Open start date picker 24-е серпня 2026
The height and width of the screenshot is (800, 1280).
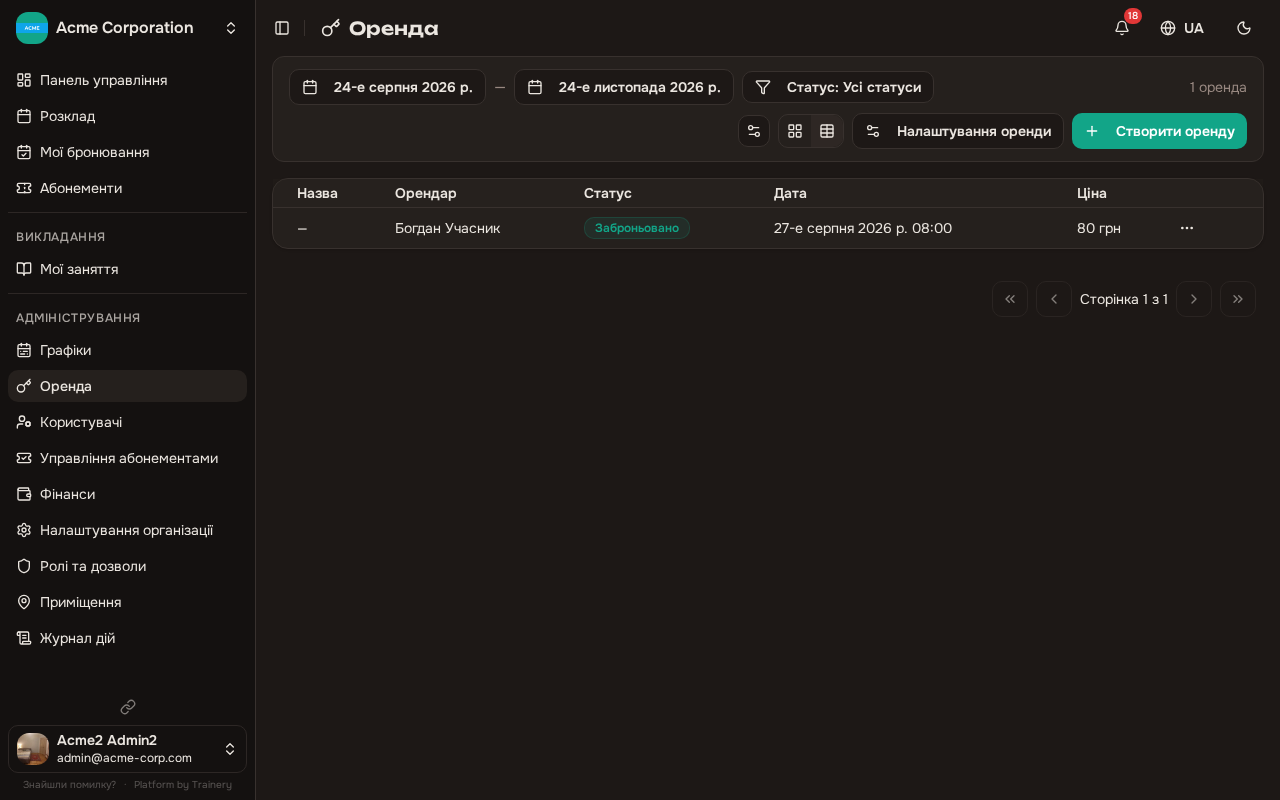click(x=387, y=87)
